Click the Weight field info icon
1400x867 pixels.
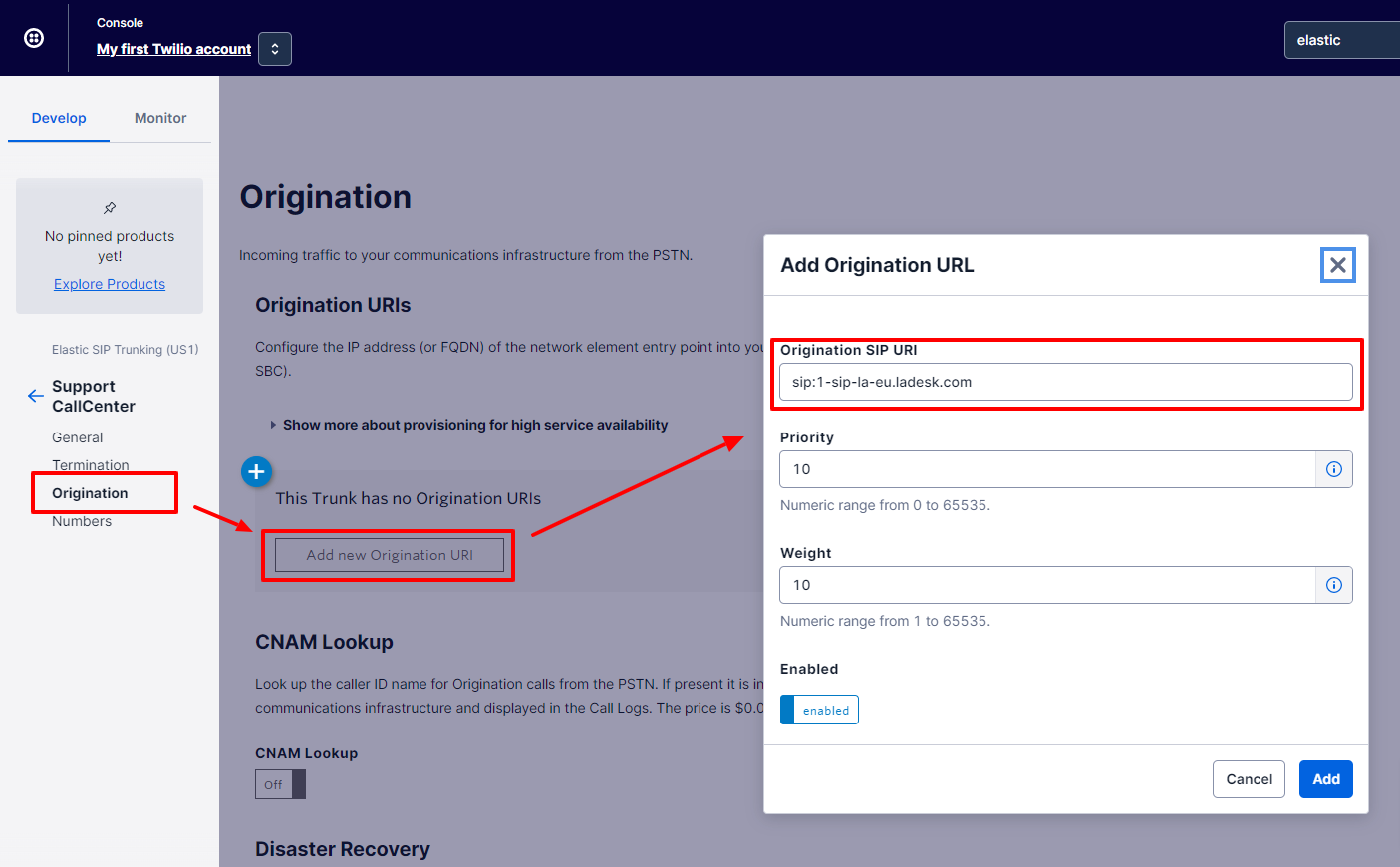[1333, 585]
